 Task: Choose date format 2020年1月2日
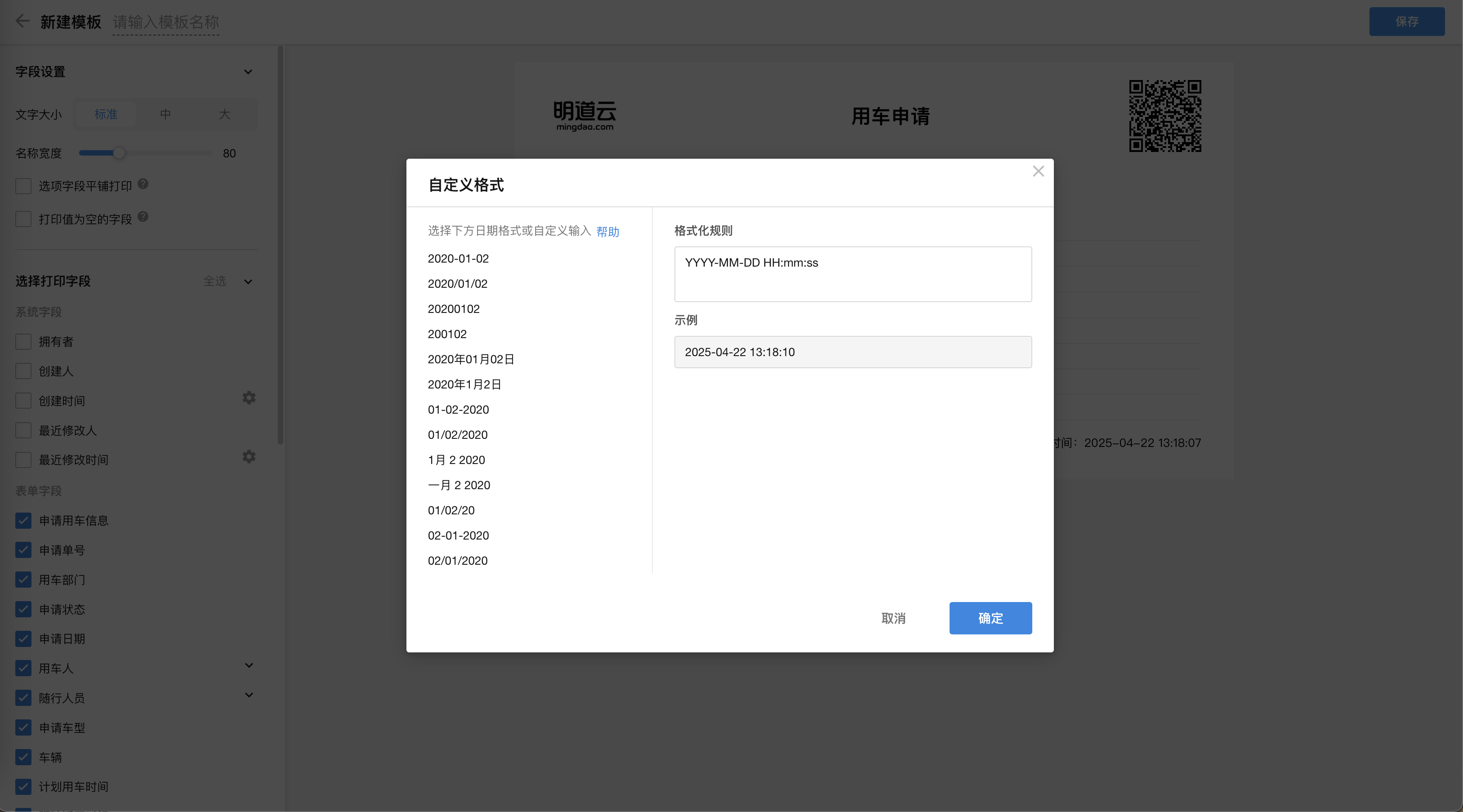pos(464,384)
